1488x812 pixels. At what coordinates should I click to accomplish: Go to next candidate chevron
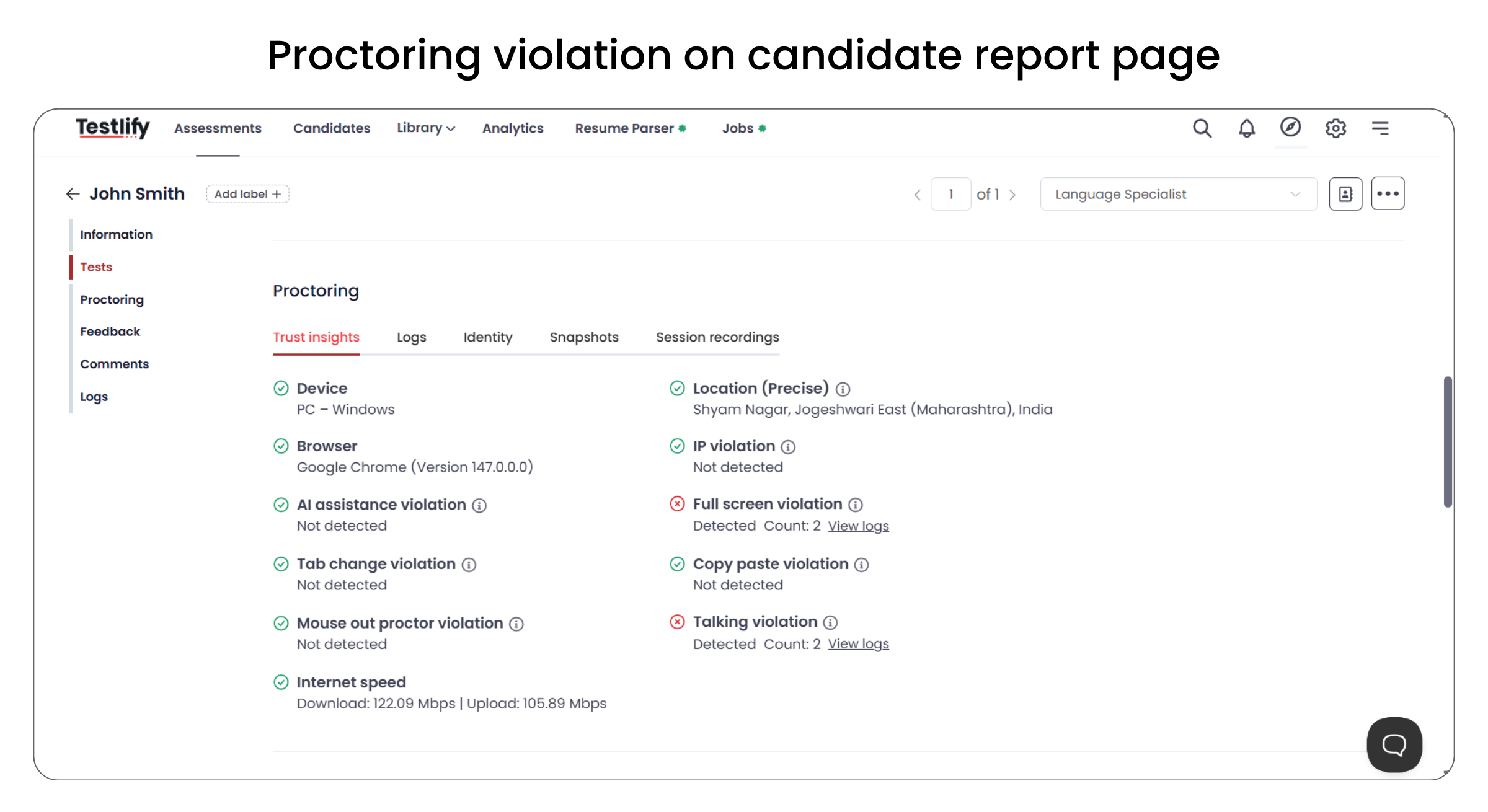click(x=1012, y=195)
